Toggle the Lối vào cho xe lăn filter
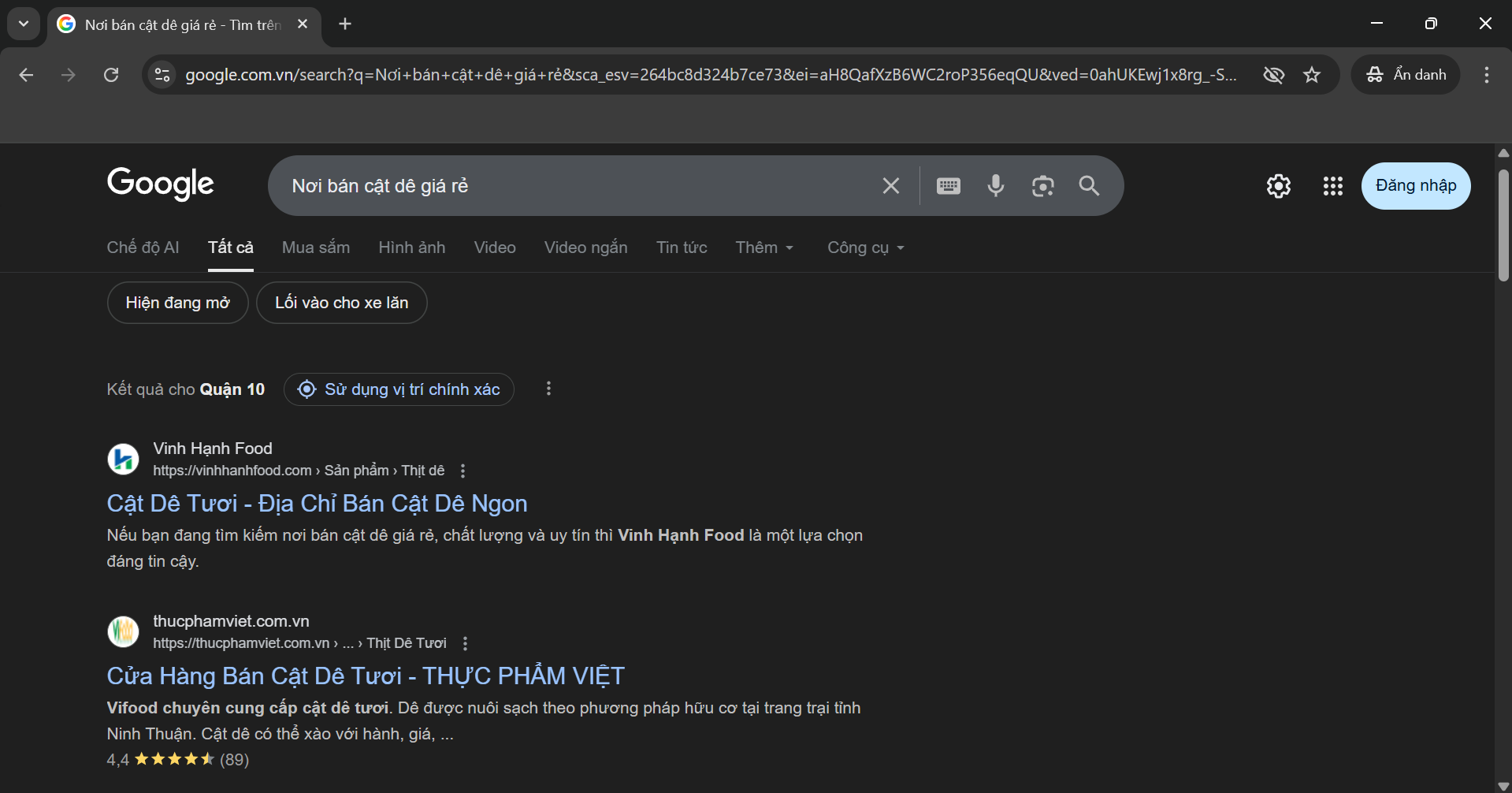1512x793 pixels. coord(342,303)
